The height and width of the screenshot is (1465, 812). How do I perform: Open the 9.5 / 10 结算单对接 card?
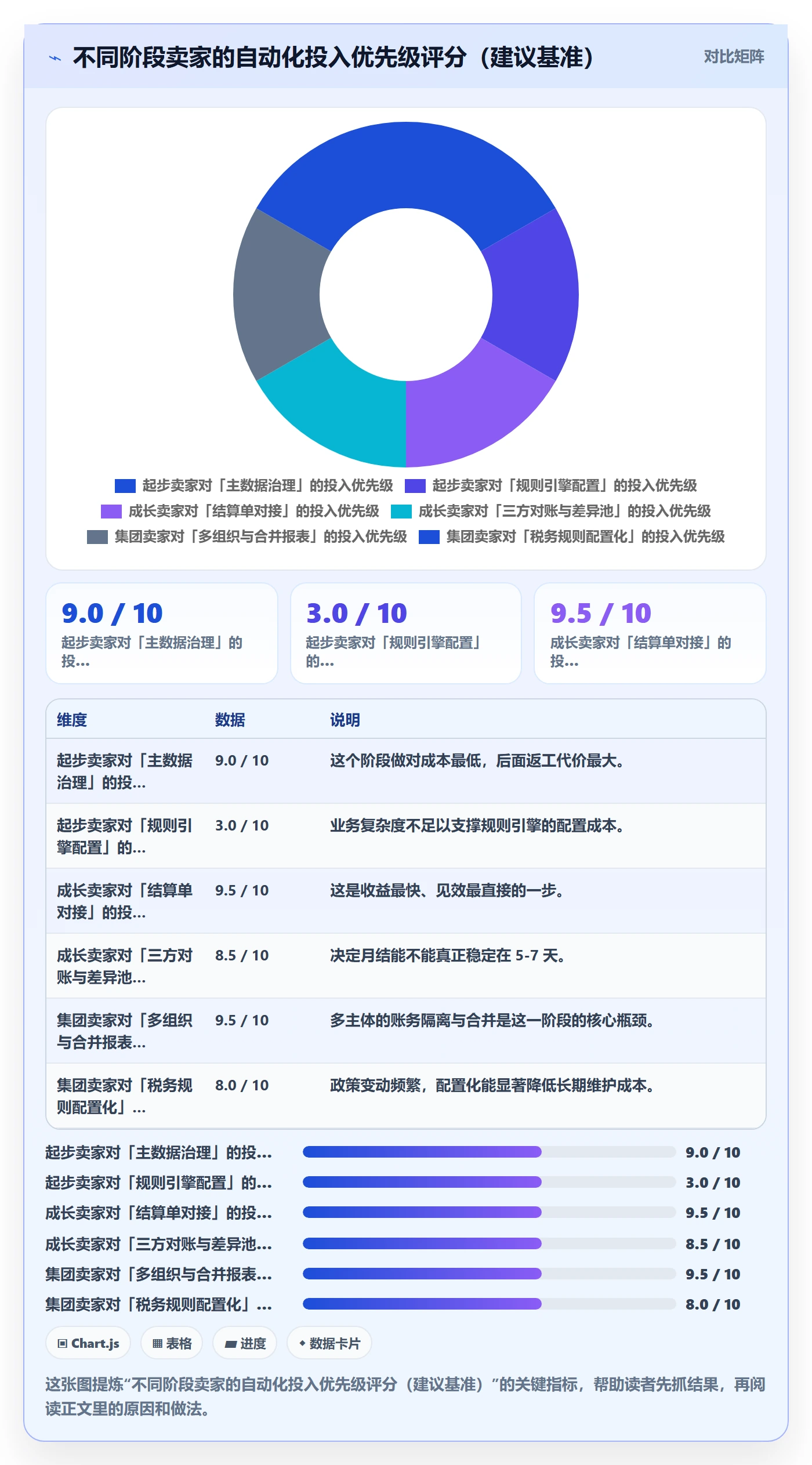(650, 633)
